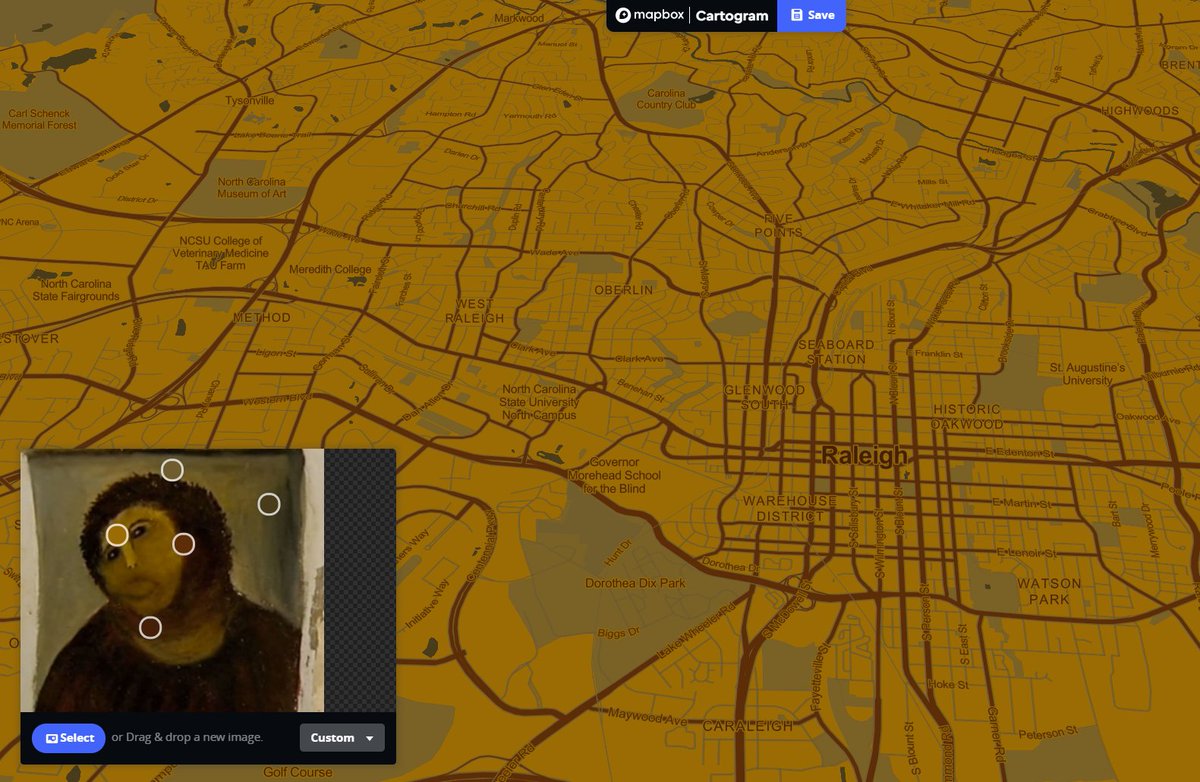Click the color picker handle on top of the hair
1200x782 pixels.
[172, 470]
